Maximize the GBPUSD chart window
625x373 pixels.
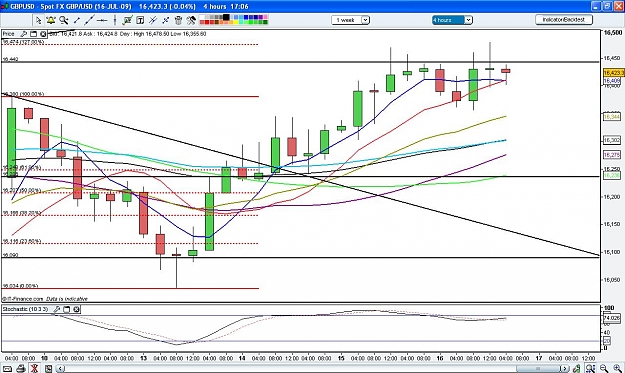(x=607, y=6)
